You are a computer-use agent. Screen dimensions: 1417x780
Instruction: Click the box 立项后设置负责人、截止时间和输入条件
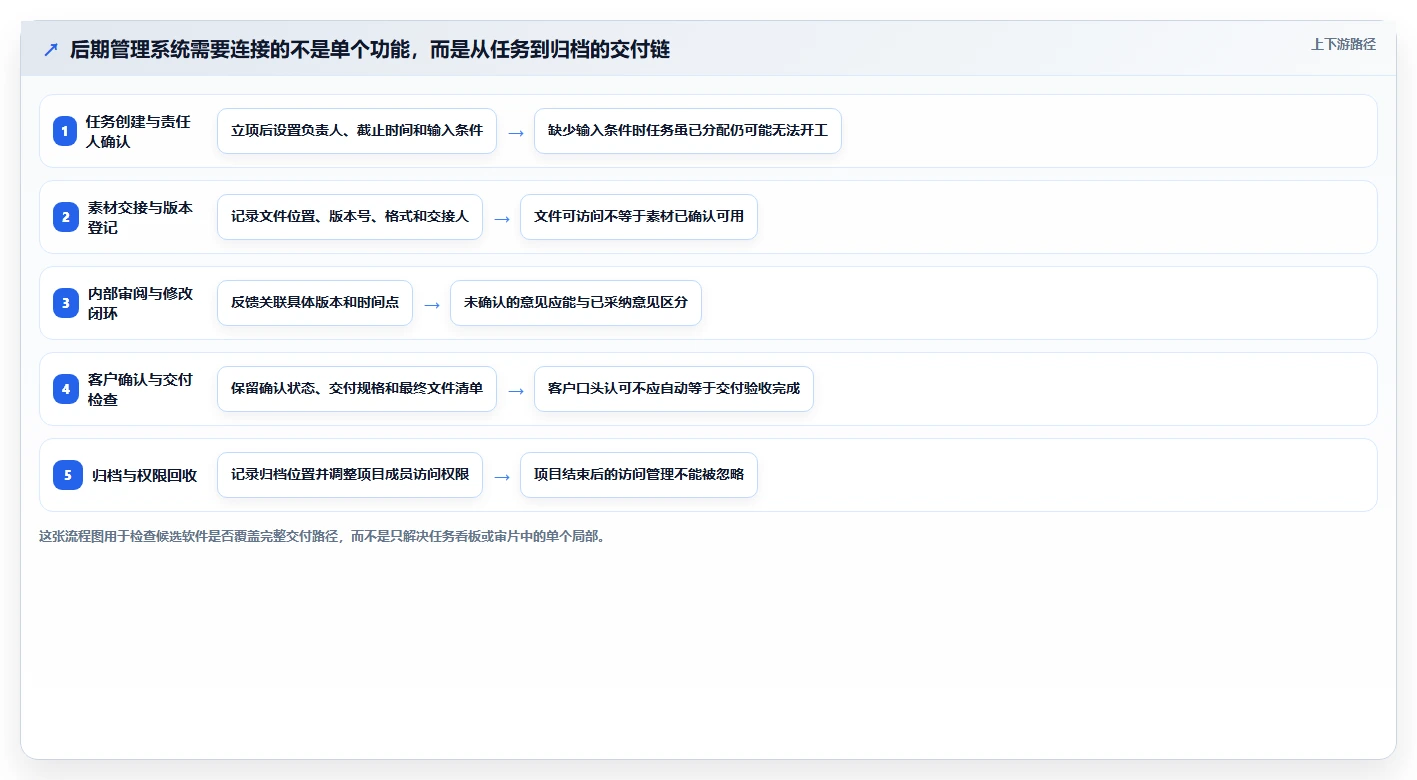[x=357, y=131]
